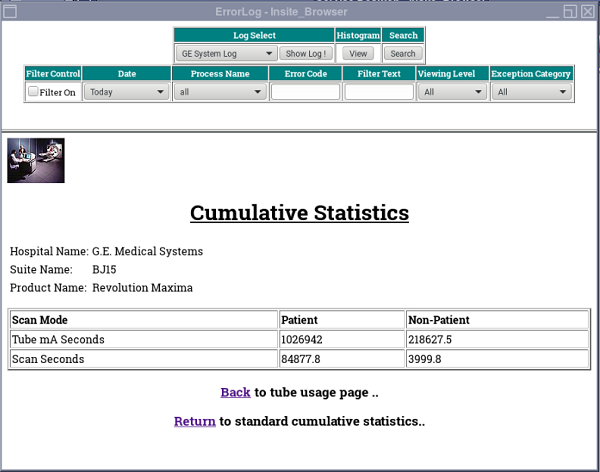The width and height of the screenshot is (600, 472).
Task: Expand the Viewing Level dropdown
Action: (x=452, y=92)
